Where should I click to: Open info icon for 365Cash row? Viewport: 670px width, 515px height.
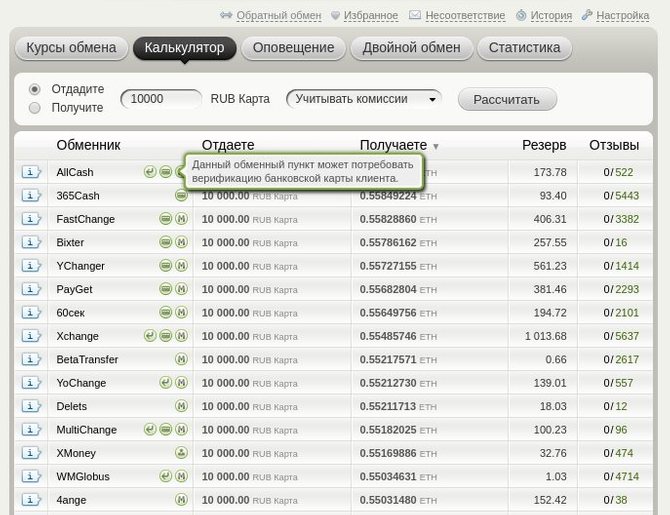(x=31, y=196)
